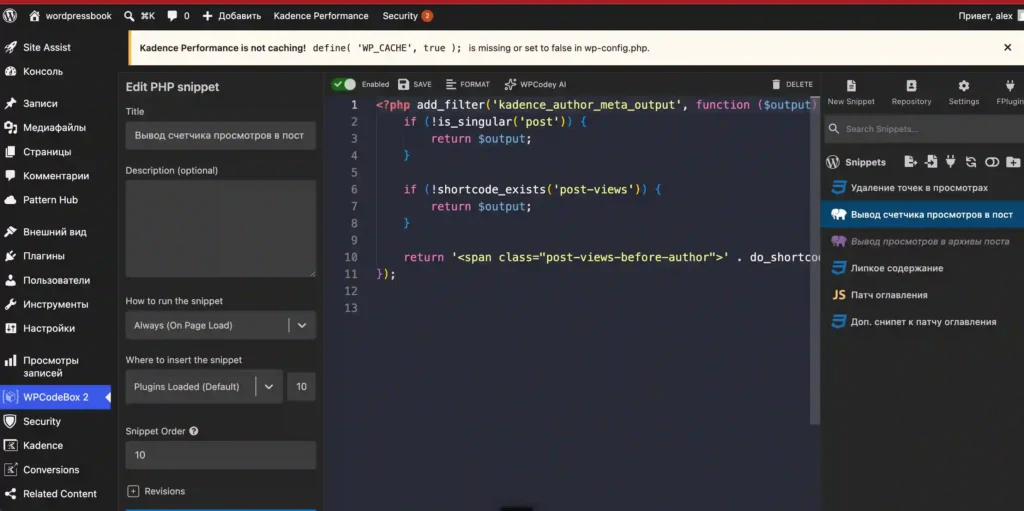Dismiss the Kadence Performance caching notice

[1008, 47]
